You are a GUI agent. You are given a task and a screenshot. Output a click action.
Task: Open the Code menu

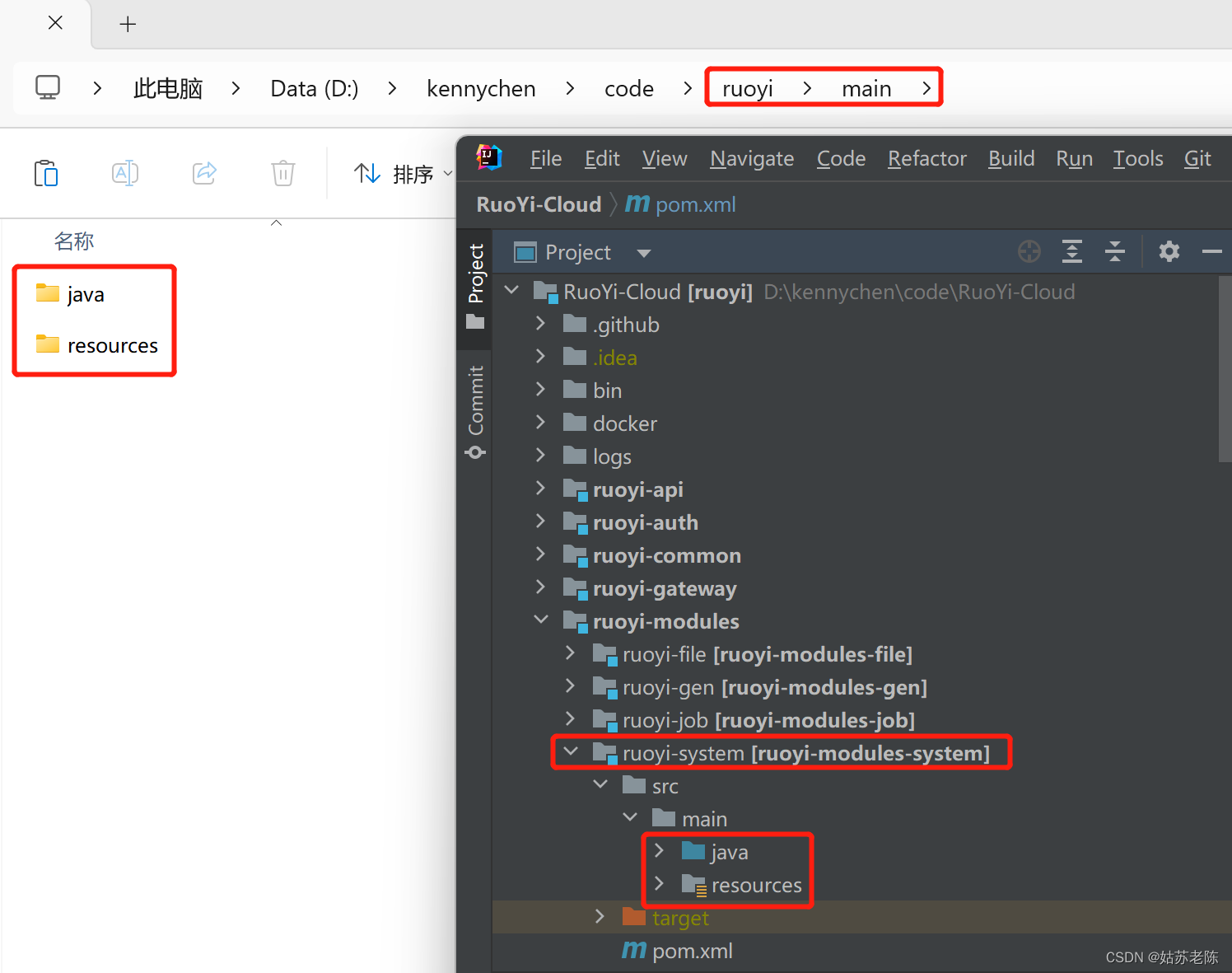[841, 158]
